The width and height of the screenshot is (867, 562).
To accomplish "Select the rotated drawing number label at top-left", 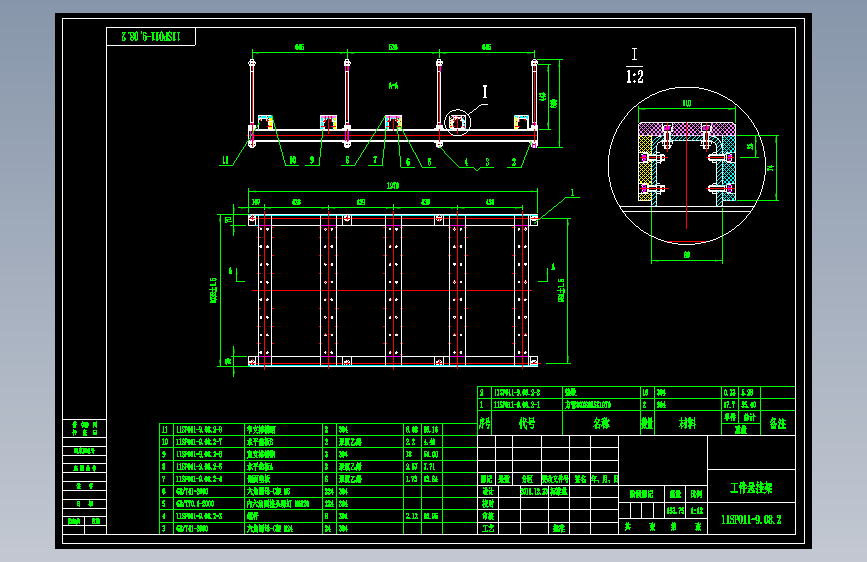I will click(150, 37).
